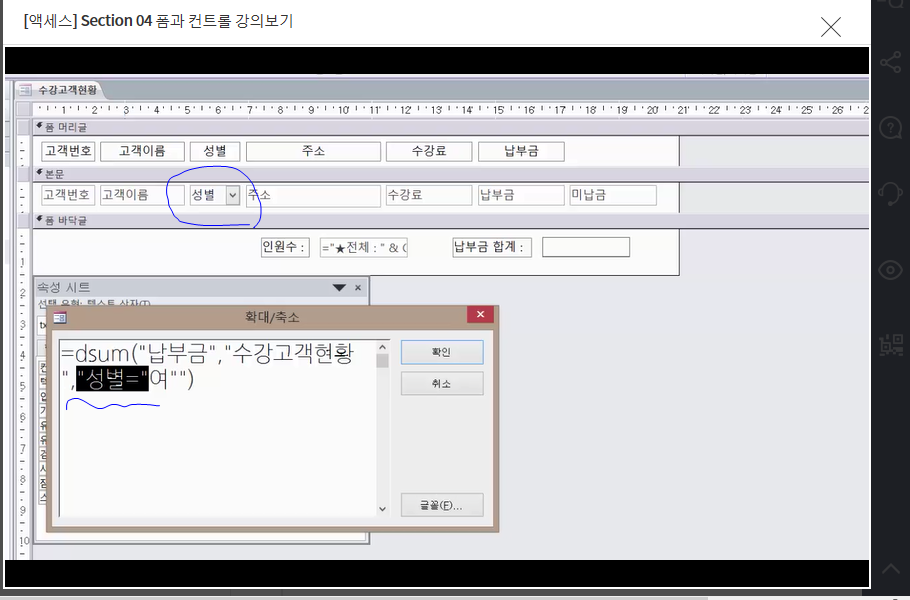Click the share icon in right sidebar
The image size is (910, 600).
coord(889,63)
